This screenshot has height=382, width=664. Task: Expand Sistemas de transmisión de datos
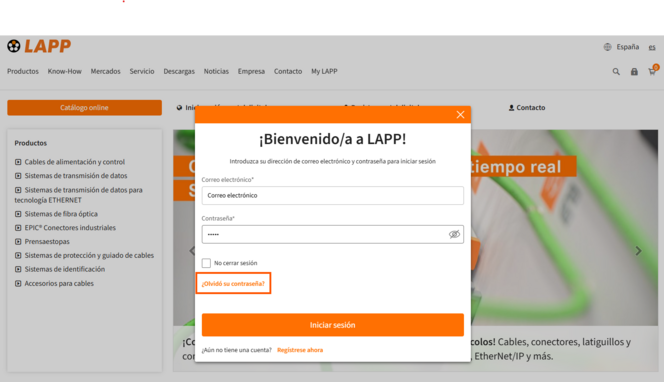(x=71, y=176)
